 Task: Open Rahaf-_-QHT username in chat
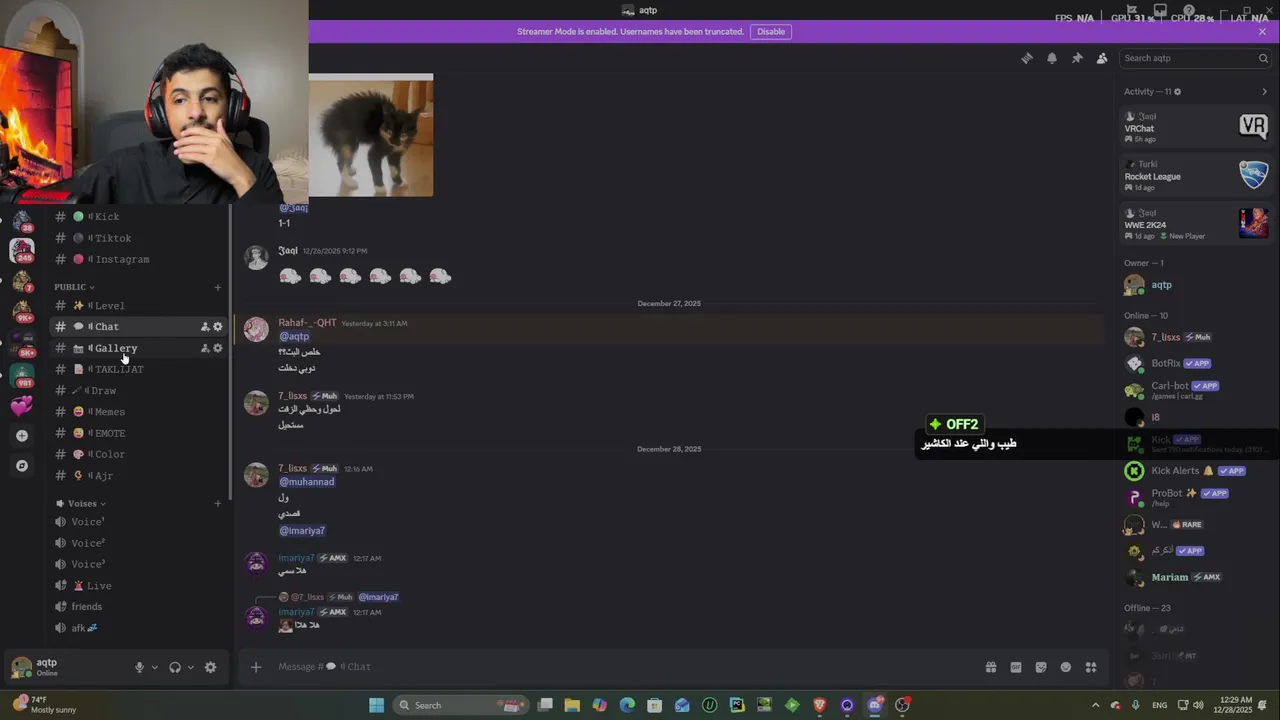click(x=307, y=323)
